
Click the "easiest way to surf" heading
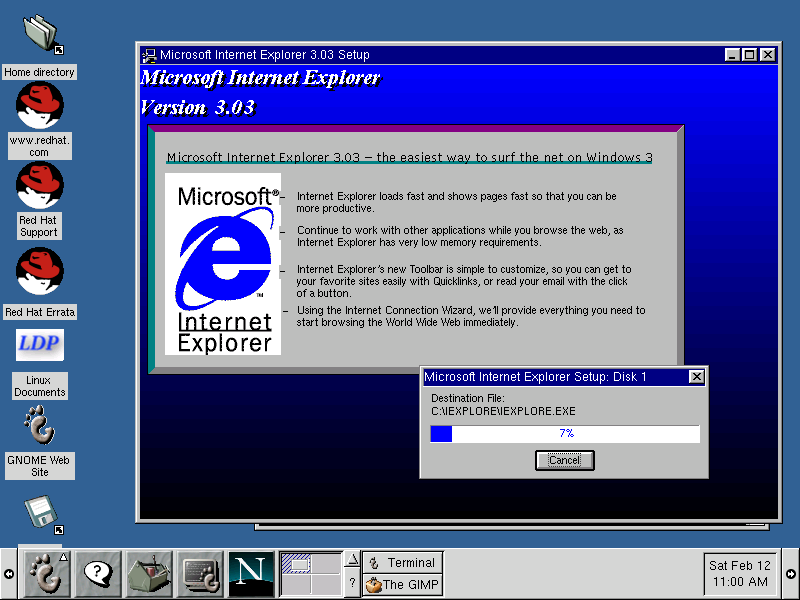(x=409, y=157)
